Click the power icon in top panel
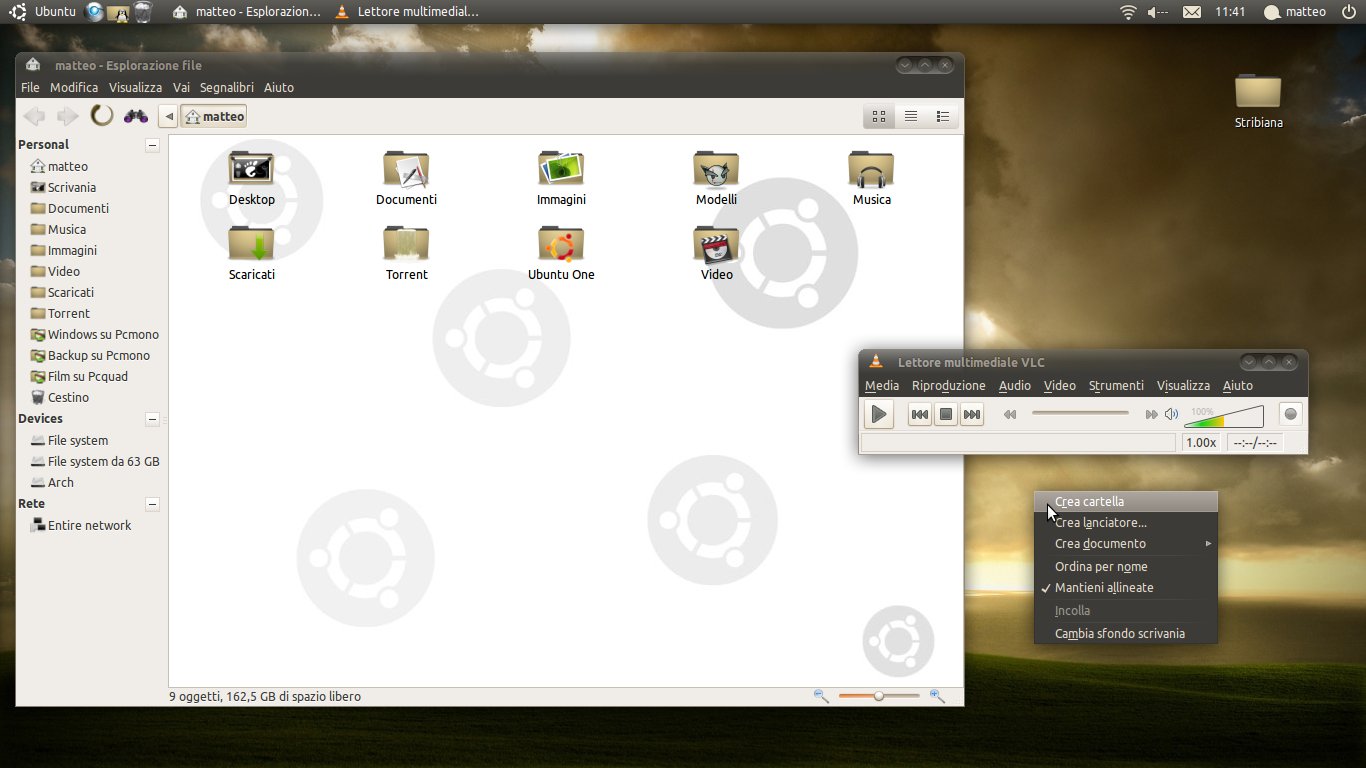 pos(1348,12)
